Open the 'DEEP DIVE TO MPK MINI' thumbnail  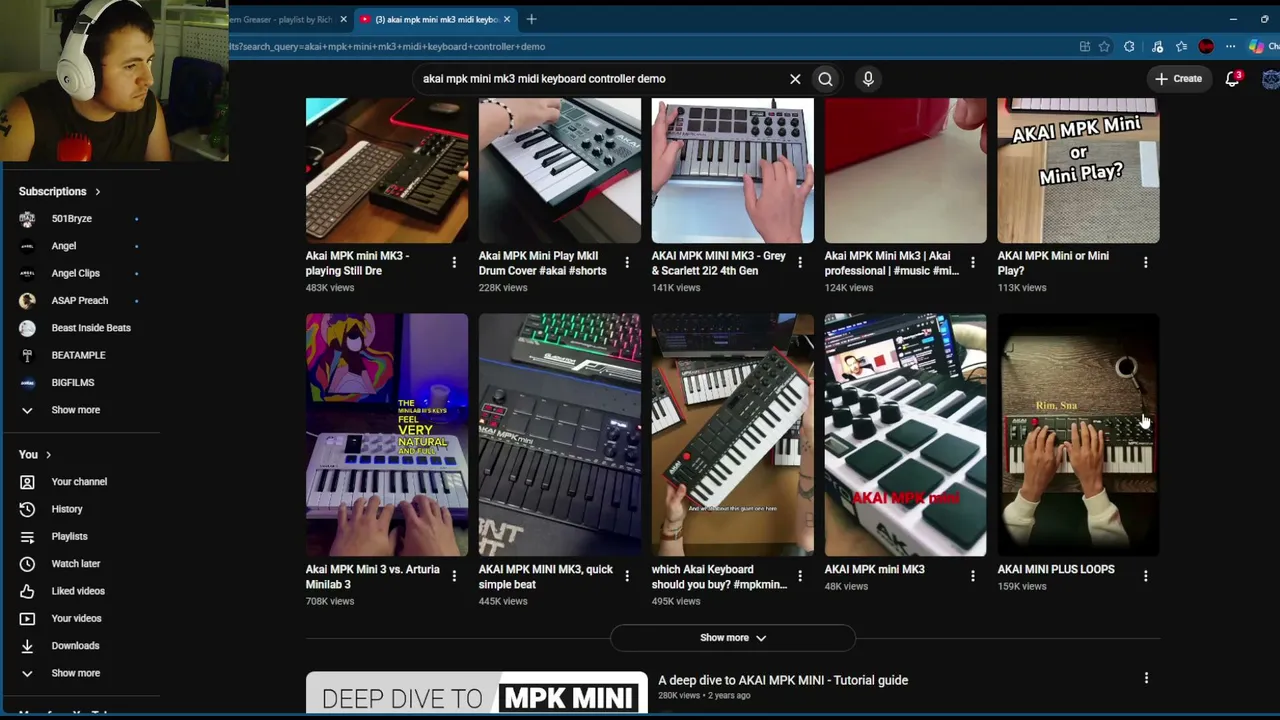tap(477, 694)
